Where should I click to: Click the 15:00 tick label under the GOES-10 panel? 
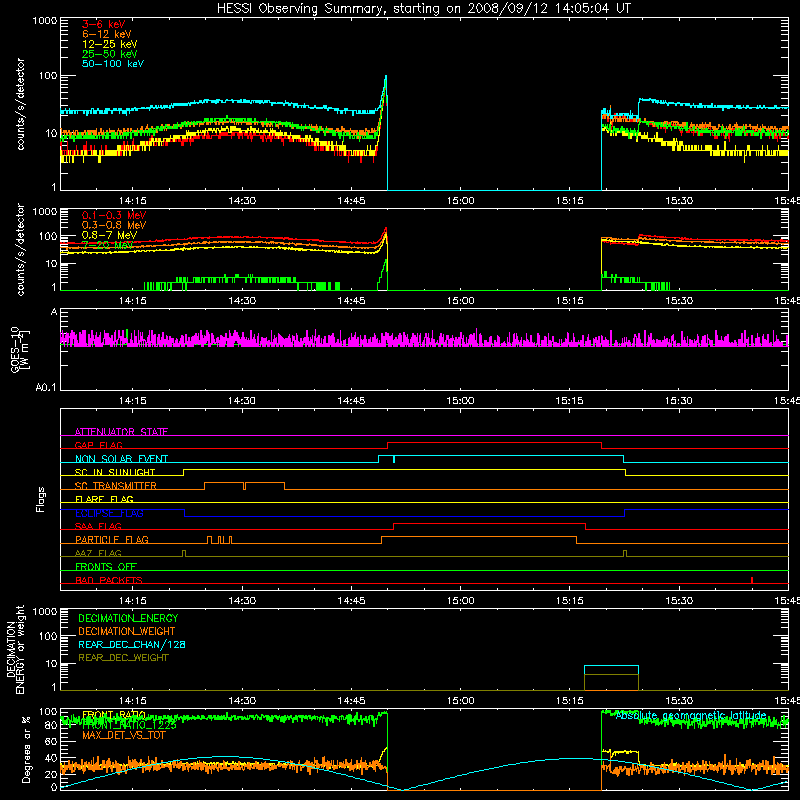pos(460,401)
